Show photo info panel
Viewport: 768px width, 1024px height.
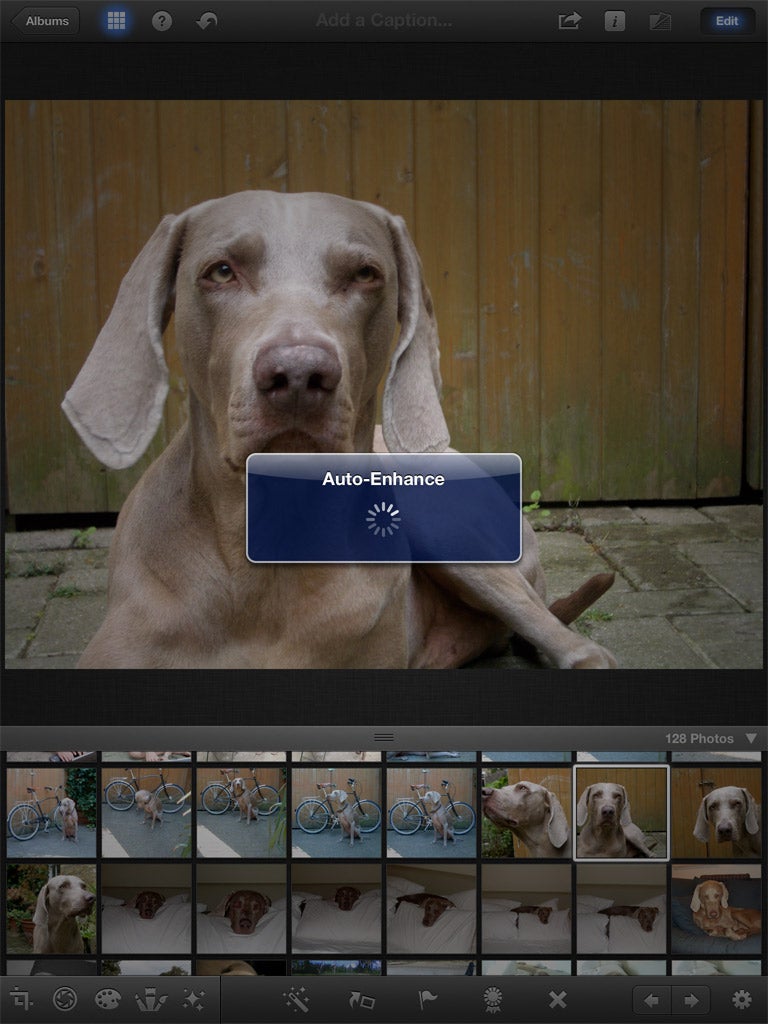(615, 21)
